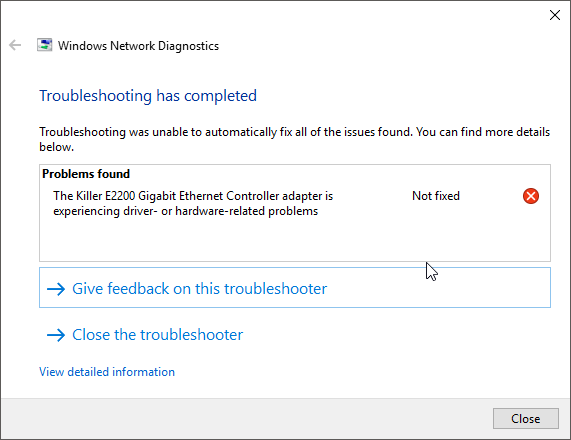571x440 pixels.
Task: Give feedback on this troubleshooter
Action: coord(295,288)
